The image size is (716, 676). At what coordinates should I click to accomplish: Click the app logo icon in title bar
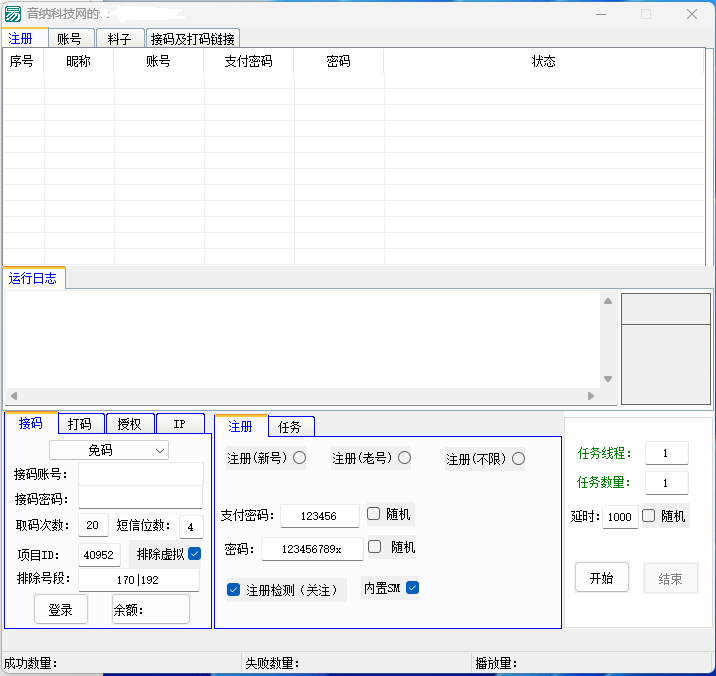pos(13,14)
